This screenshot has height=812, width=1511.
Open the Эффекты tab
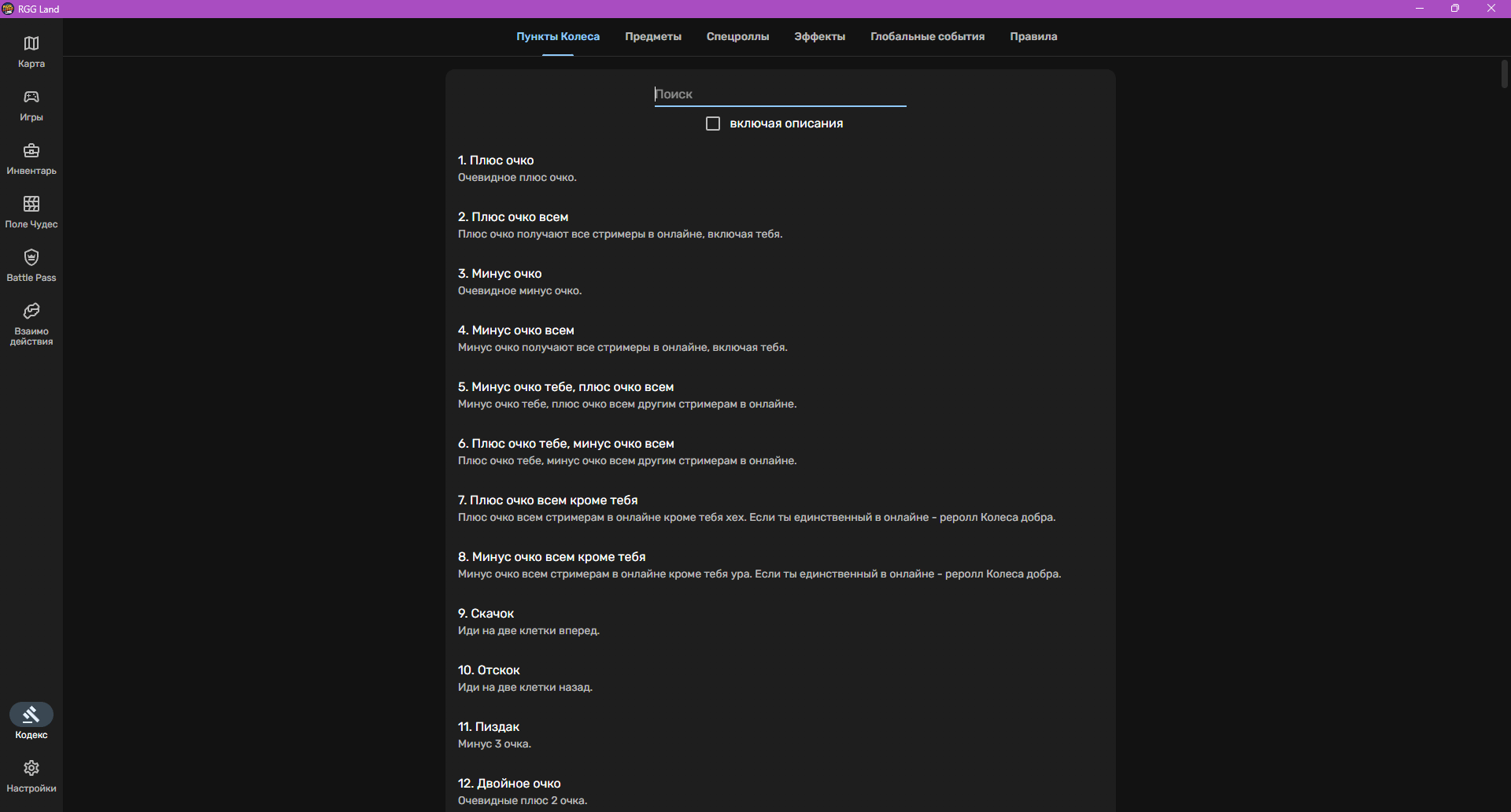click(x=819, y=36)
